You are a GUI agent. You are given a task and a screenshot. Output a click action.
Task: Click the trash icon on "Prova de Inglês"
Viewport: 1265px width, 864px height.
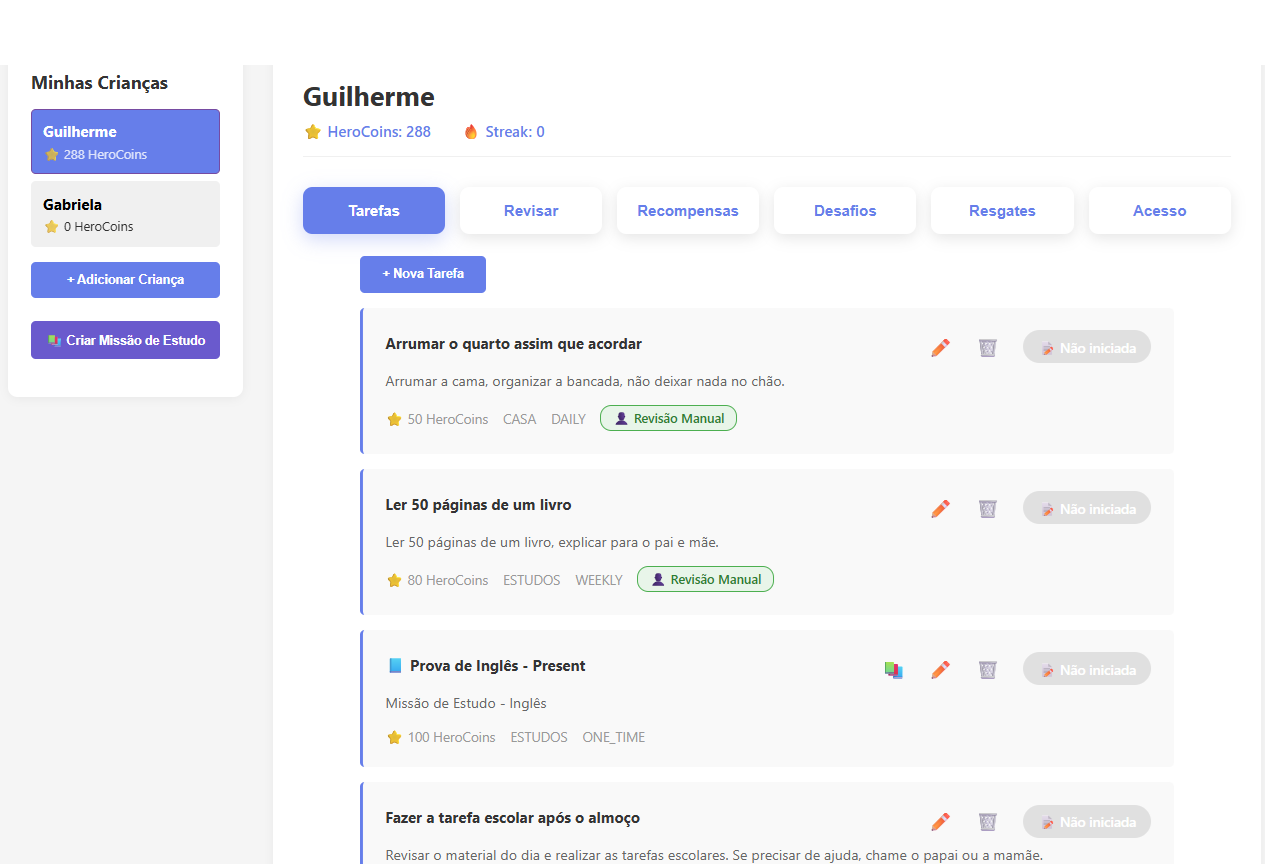pos(987,669)
